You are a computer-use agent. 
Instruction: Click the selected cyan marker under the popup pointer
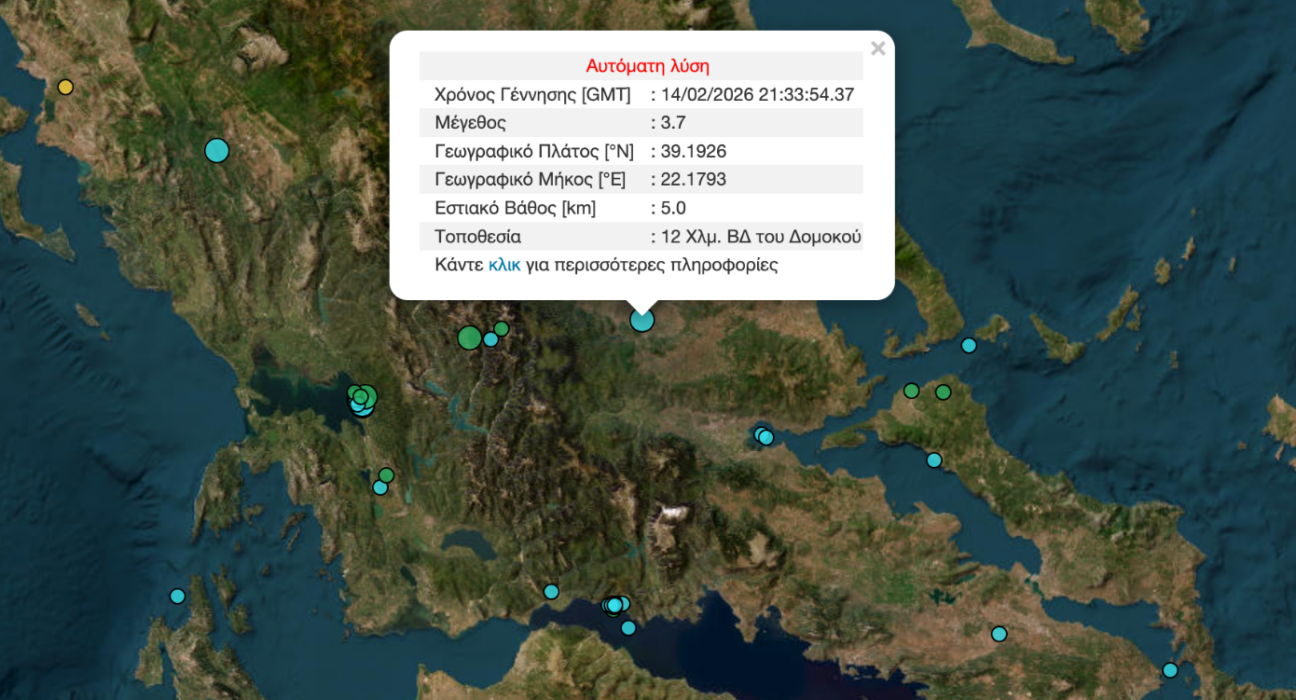point(642,320)
